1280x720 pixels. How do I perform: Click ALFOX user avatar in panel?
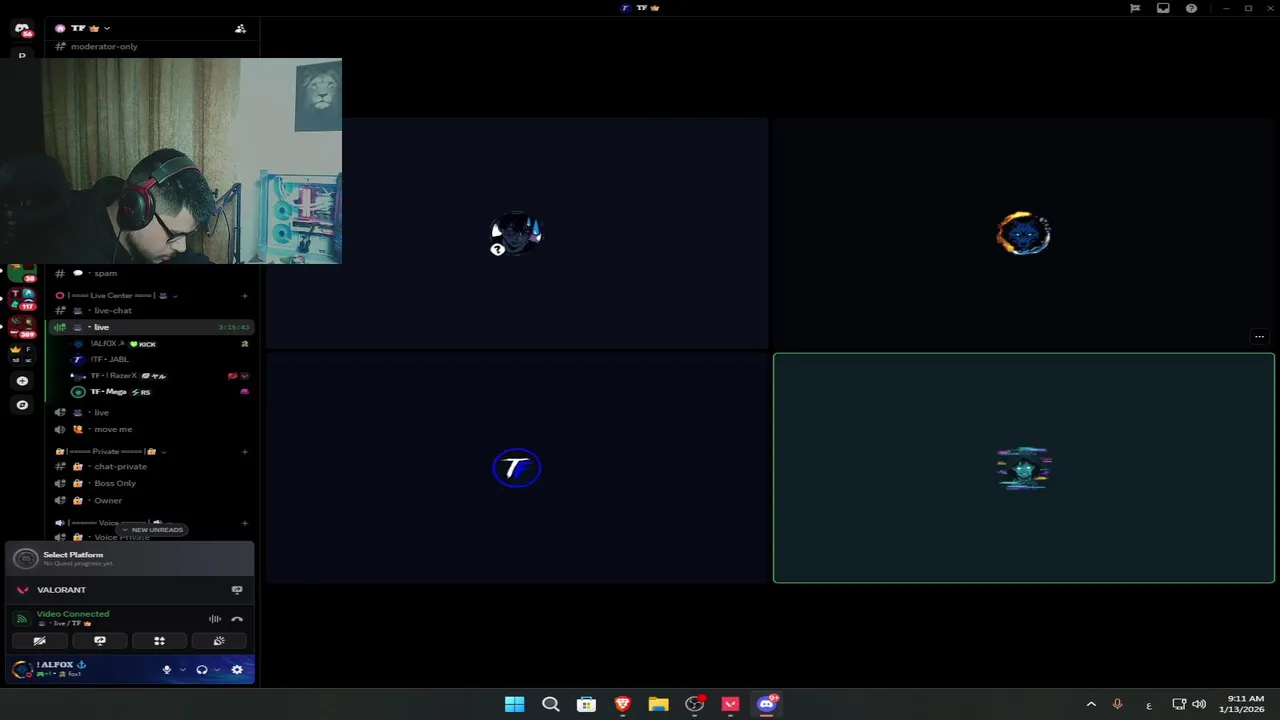tap(22, 670)
